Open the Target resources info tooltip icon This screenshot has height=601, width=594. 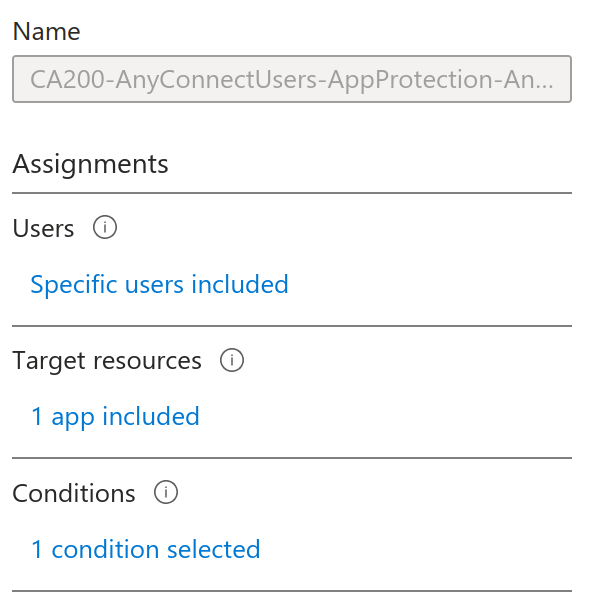tap(231, 360)
